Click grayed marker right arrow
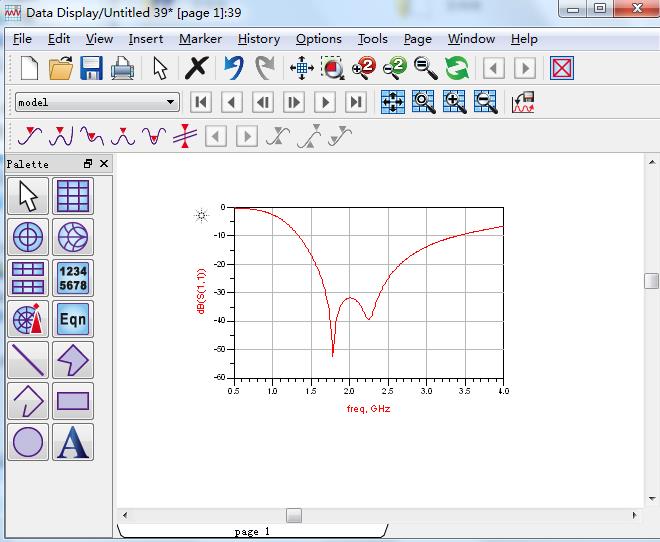The width and height of the screenshot is (660, 542). (x=247, y=136)
